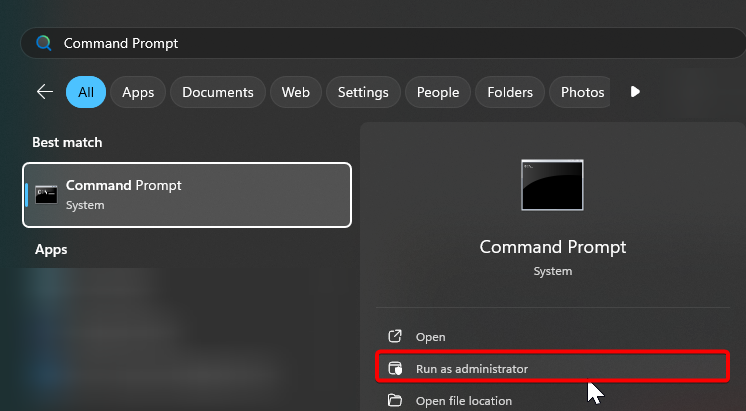Choose Open in the details pane
Image resolution: width=746 pixels, height=411 pixels.
click(553, 337)
